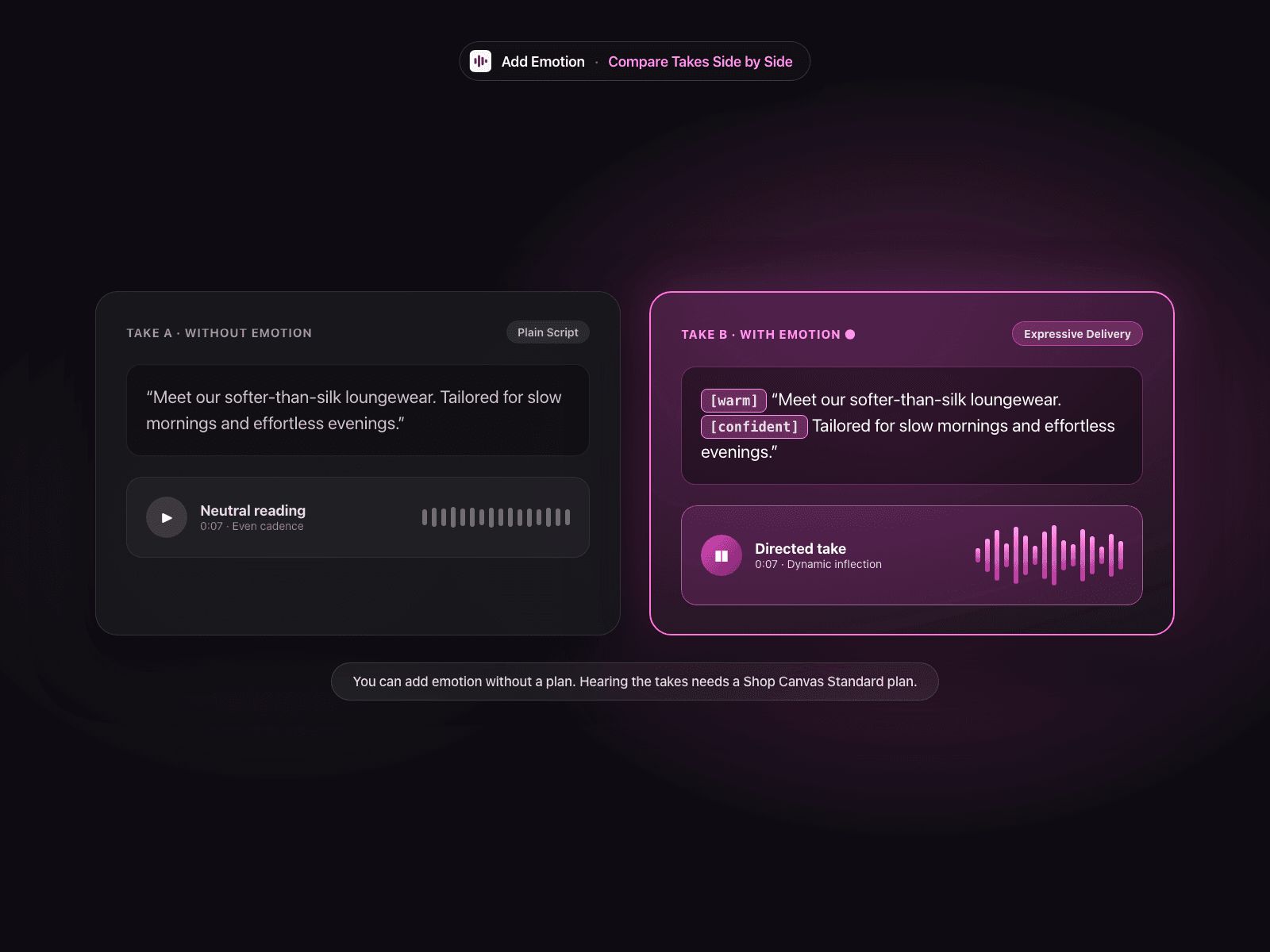Click the Take A plain script text box
The image size is (1270, 952).
tap(358, 410)
